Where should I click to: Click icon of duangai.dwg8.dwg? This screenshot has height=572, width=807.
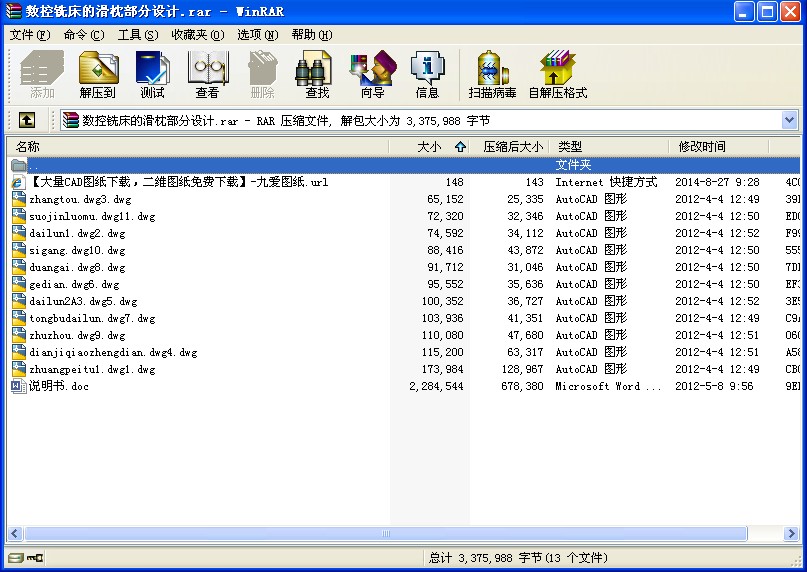click(19, 267)
